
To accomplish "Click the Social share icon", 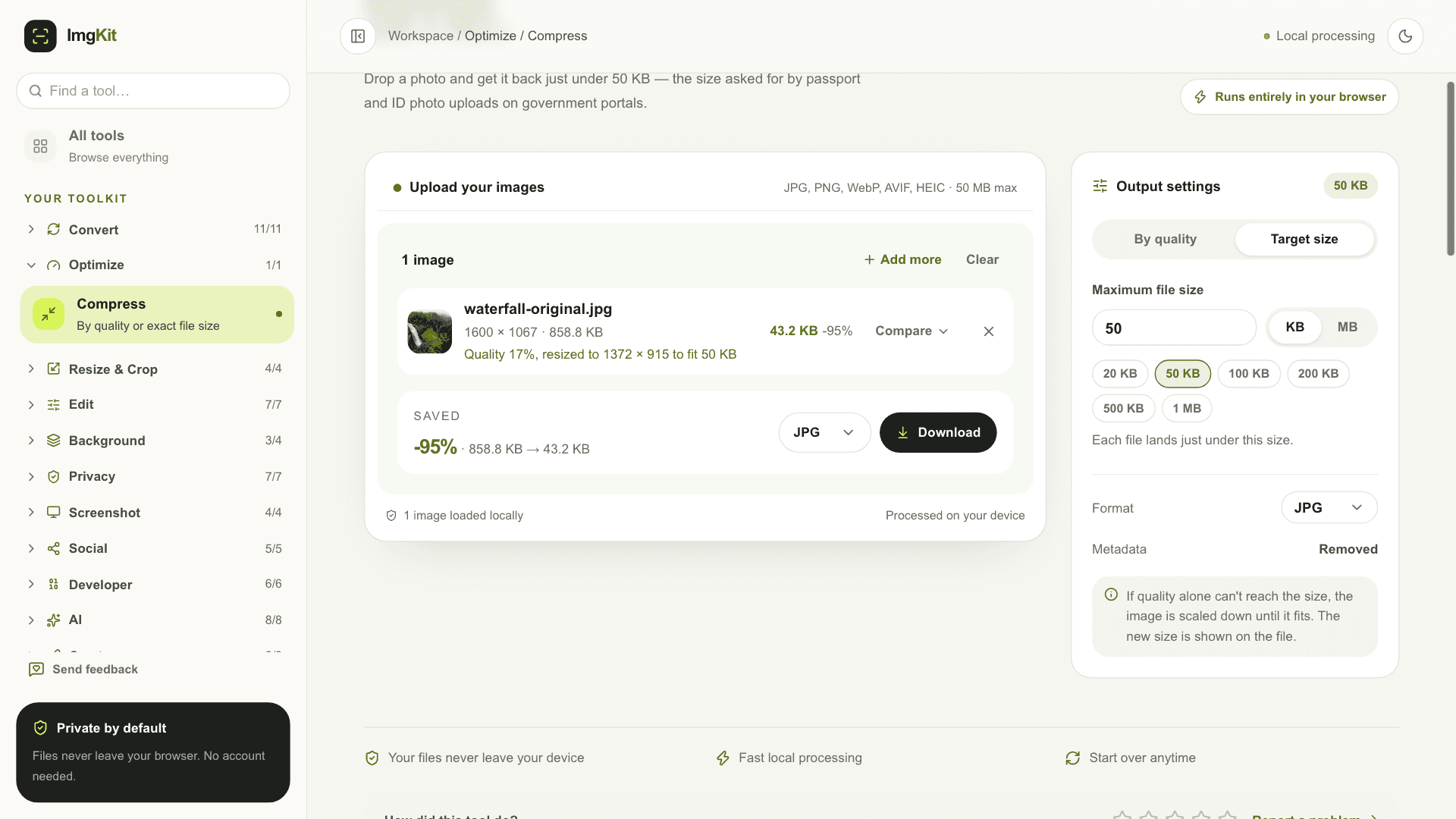I will coord(54,548).
